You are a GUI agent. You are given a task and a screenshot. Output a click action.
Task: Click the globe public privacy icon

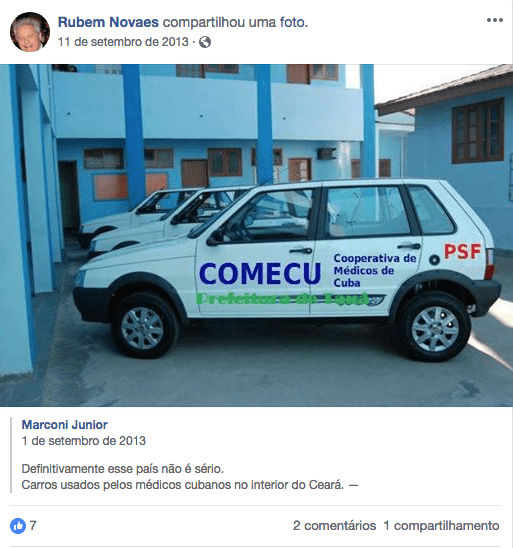pos(205,42)
